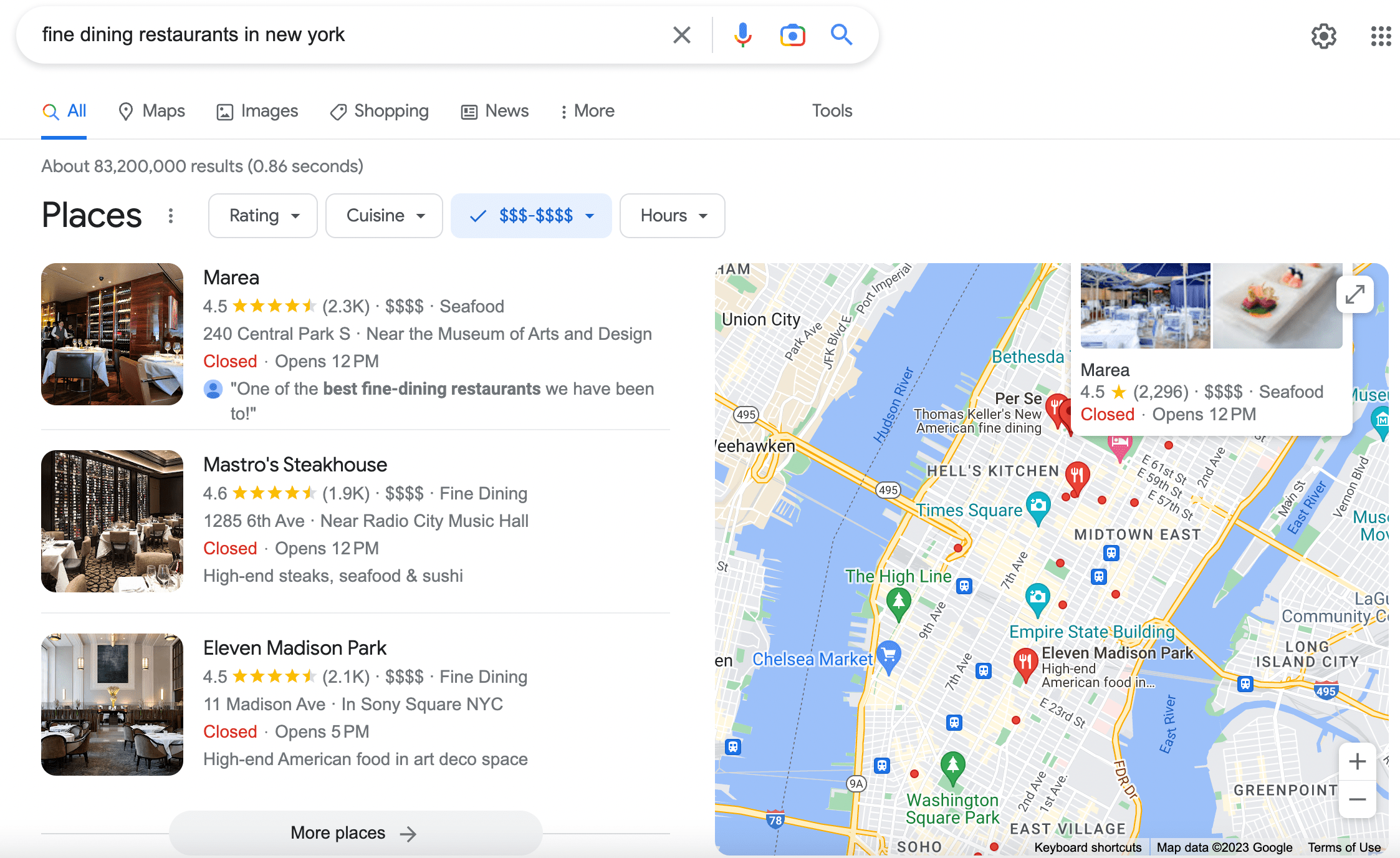Select the Per Se restaurant pin
This screenshot has height=858, width=1400.
click(x=1055, y=408)
